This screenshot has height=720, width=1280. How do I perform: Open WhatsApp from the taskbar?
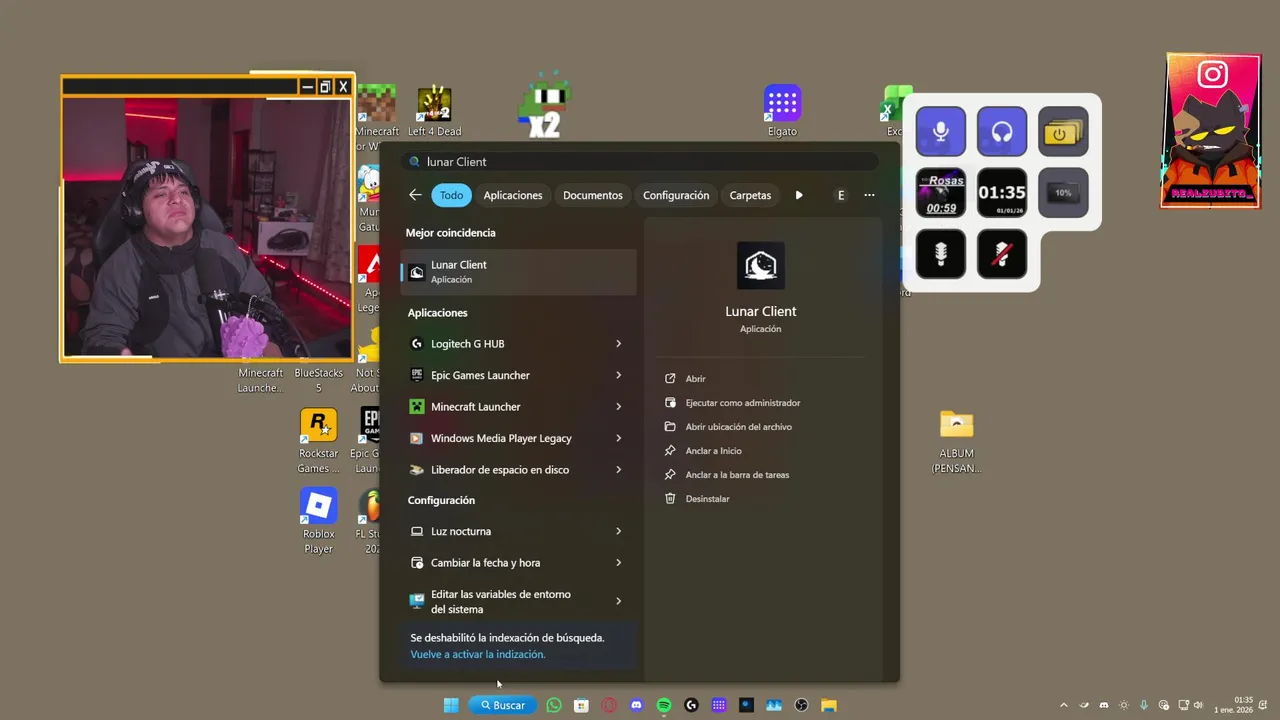554,705
